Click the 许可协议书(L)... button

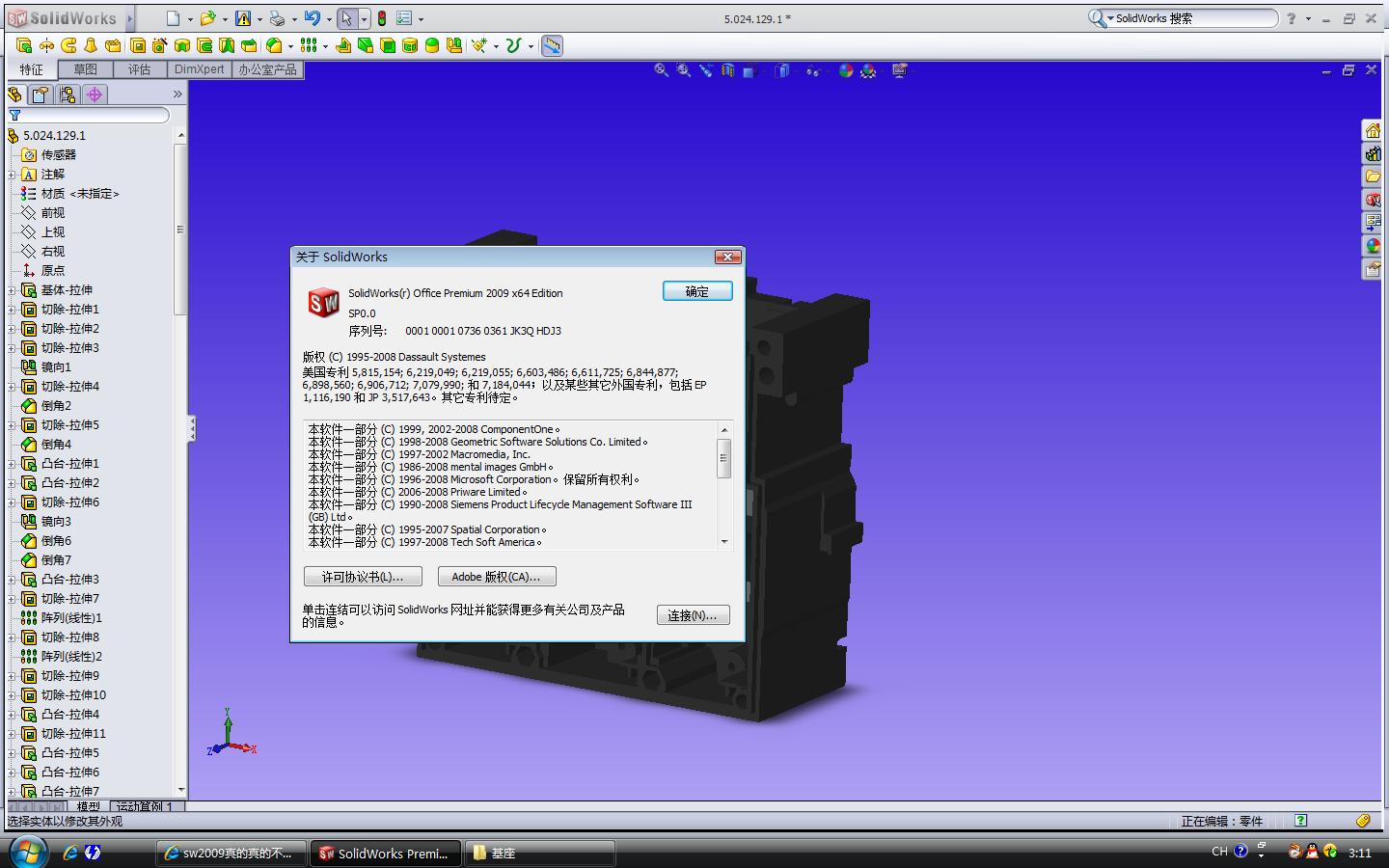pyautogui.click(x=363, y=577)
